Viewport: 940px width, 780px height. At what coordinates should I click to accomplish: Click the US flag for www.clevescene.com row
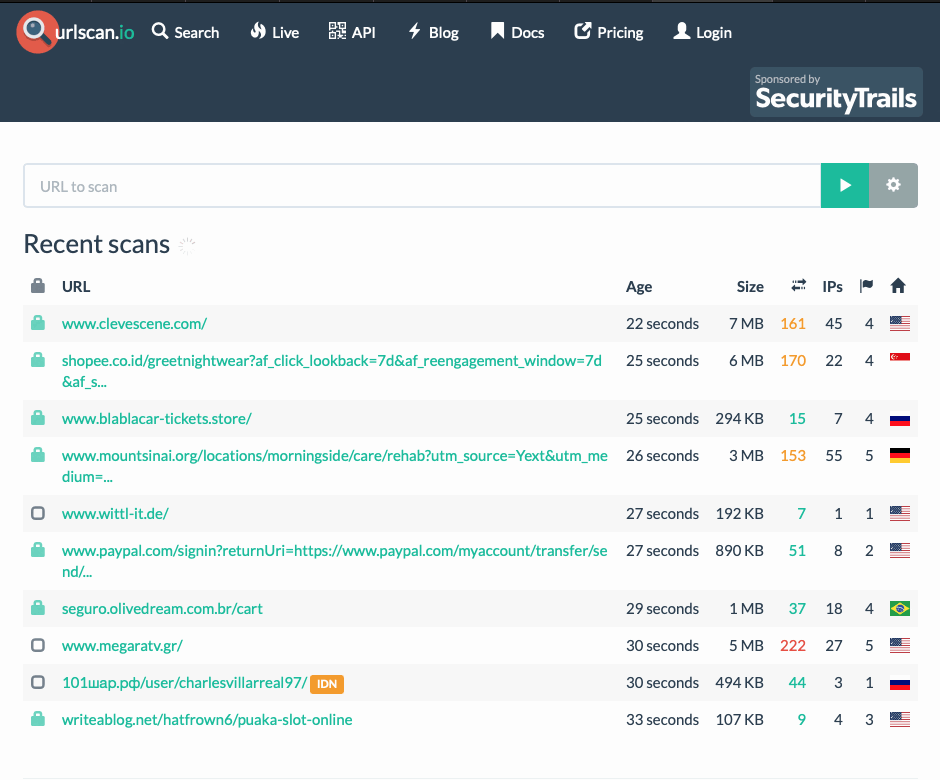tap(900, 324)
